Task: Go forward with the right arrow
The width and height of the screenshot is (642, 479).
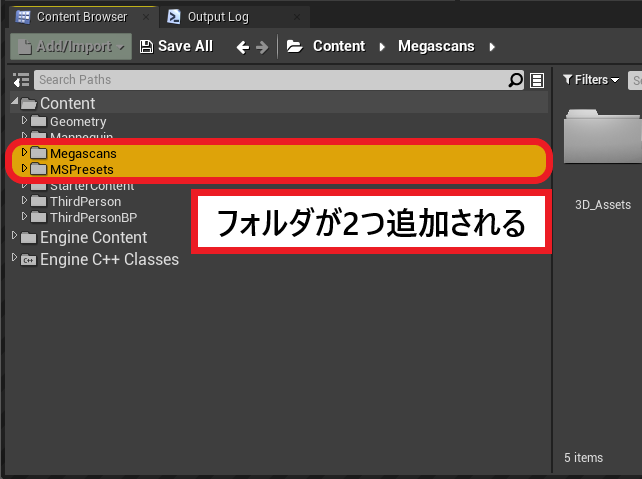Action: [262, 47]
